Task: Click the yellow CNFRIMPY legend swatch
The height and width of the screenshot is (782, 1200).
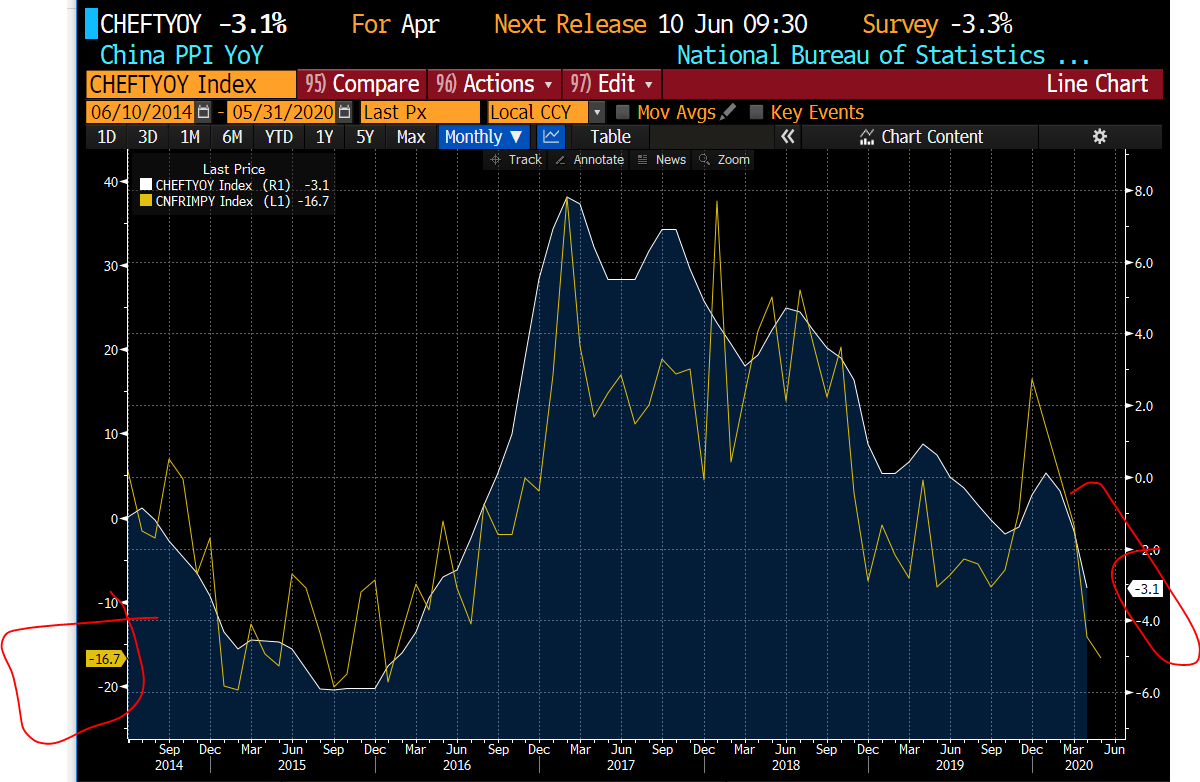Action: (x=146, y=201)
